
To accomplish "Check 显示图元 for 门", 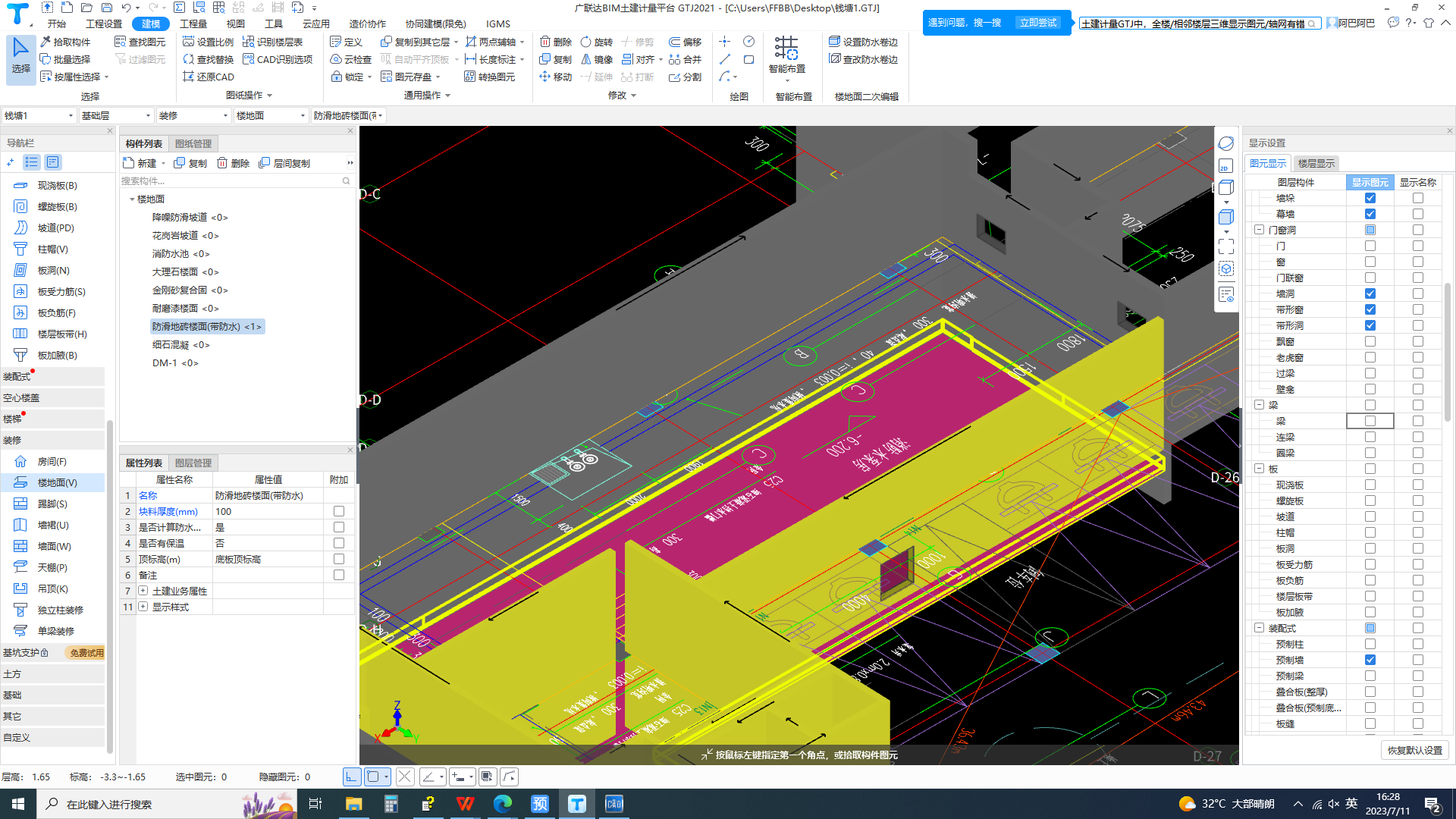I will click(1370, 246).
